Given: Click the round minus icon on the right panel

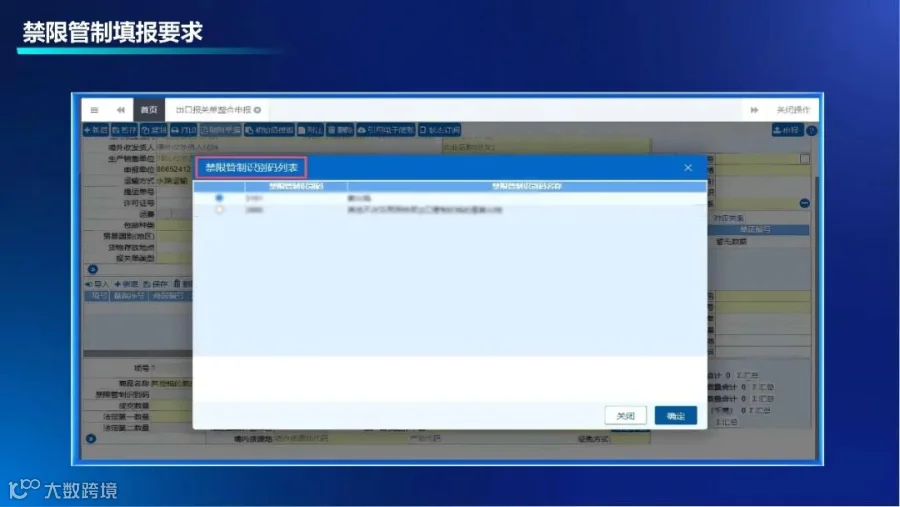Looking at the screenshot, I should [x=804, y=203].
